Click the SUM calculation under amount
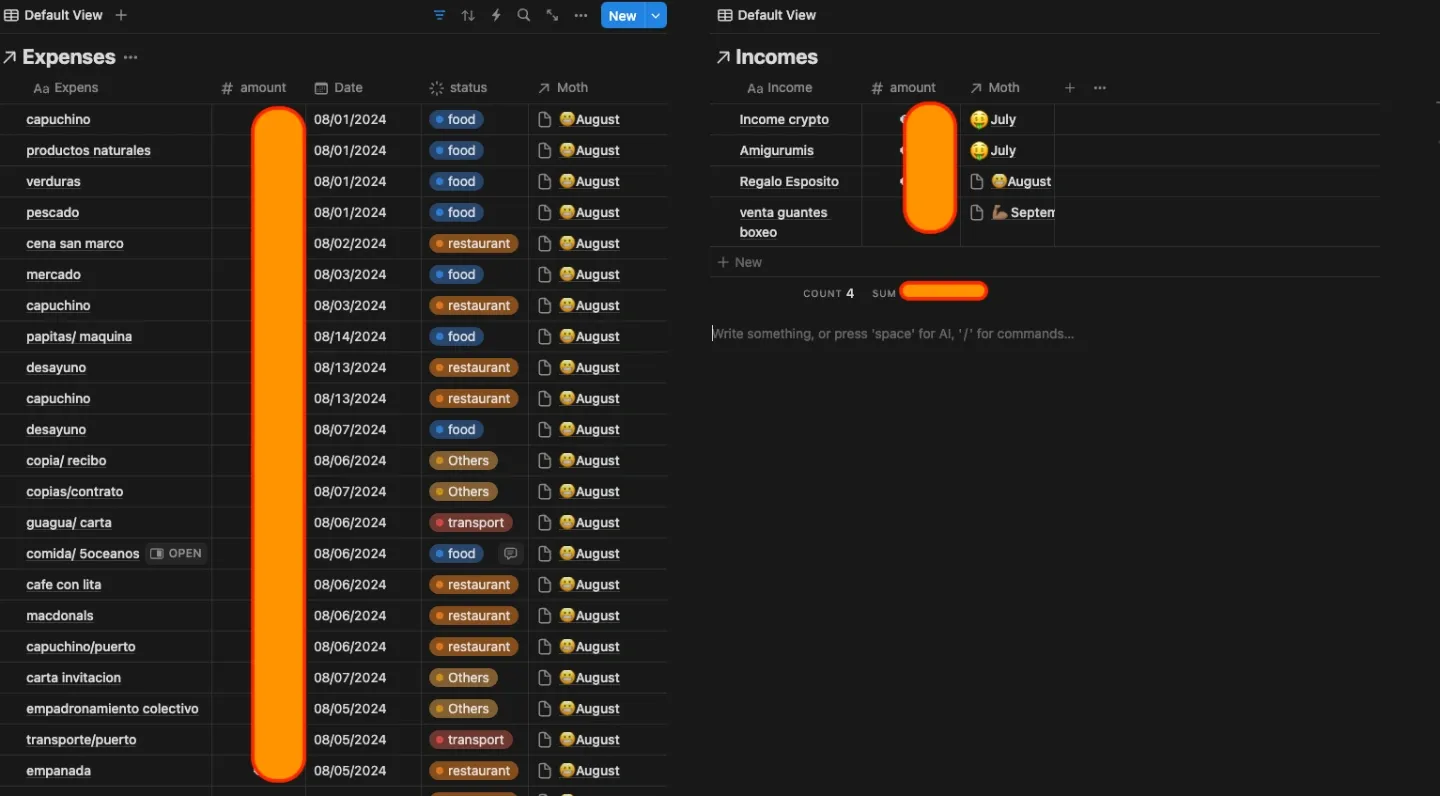This screenshot has height=796, width=1440. pos(930,292)
